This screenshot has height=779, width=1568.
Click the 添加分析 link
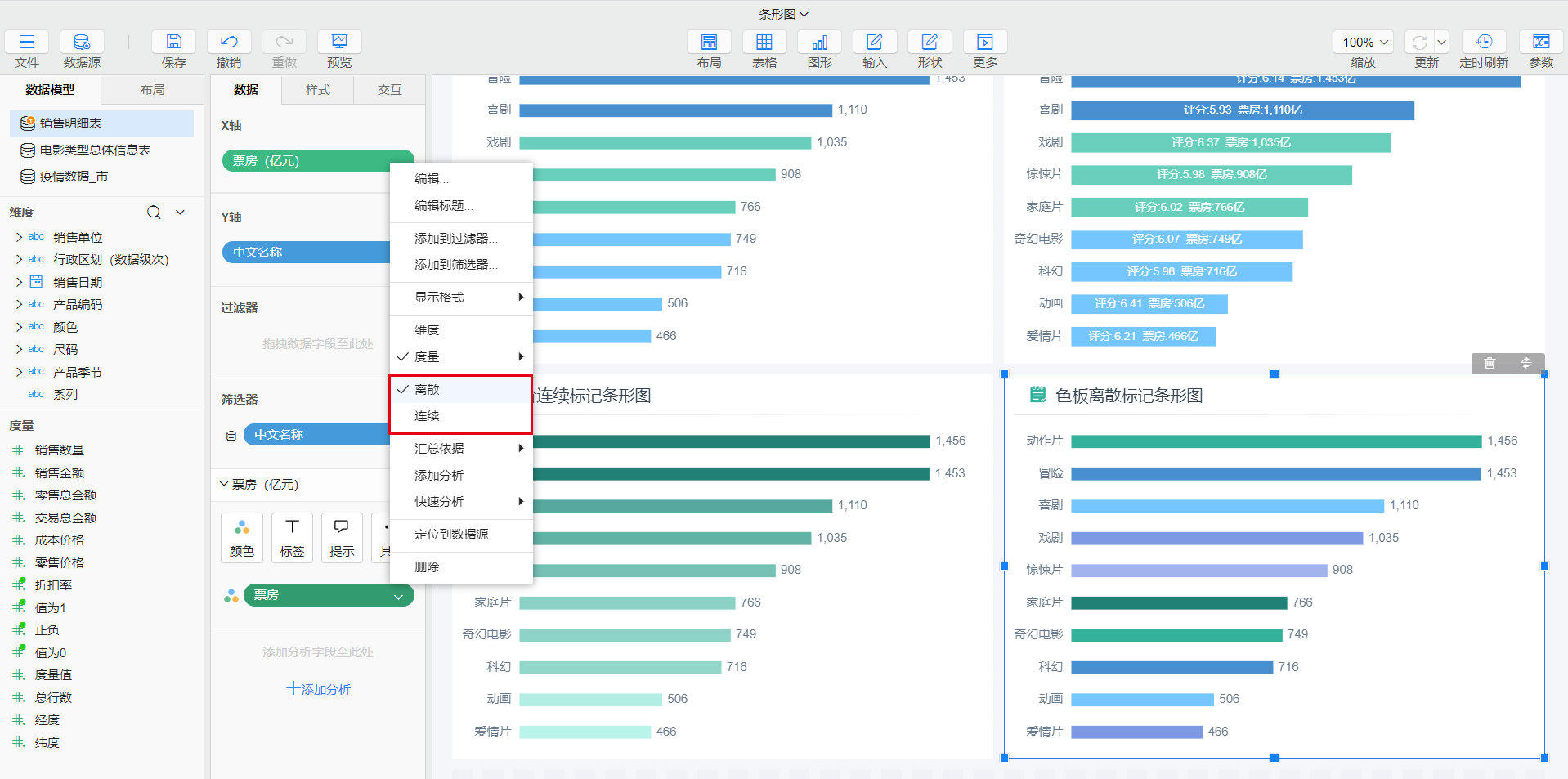pos(318,689)
